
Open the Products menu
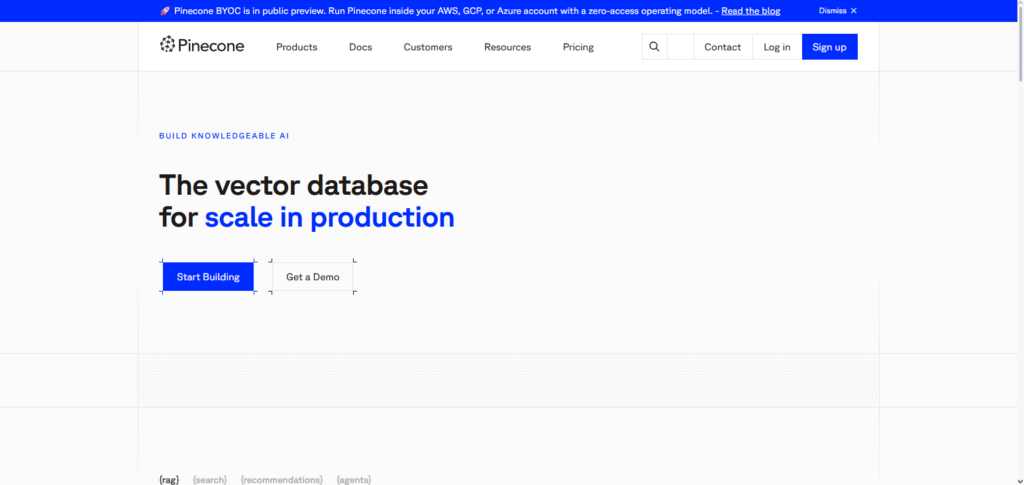pos(296,47)
